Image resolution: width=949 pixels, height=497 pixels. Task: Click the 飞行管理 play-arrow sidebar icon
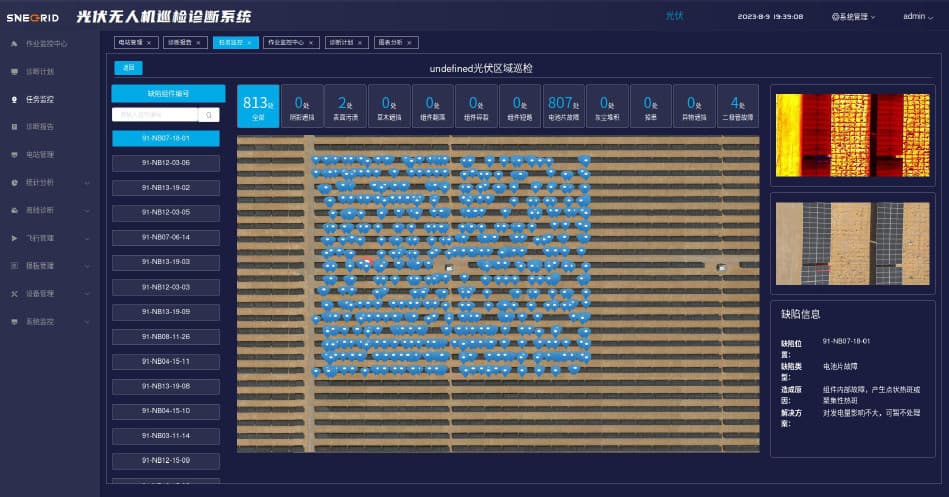click(14, 238)
